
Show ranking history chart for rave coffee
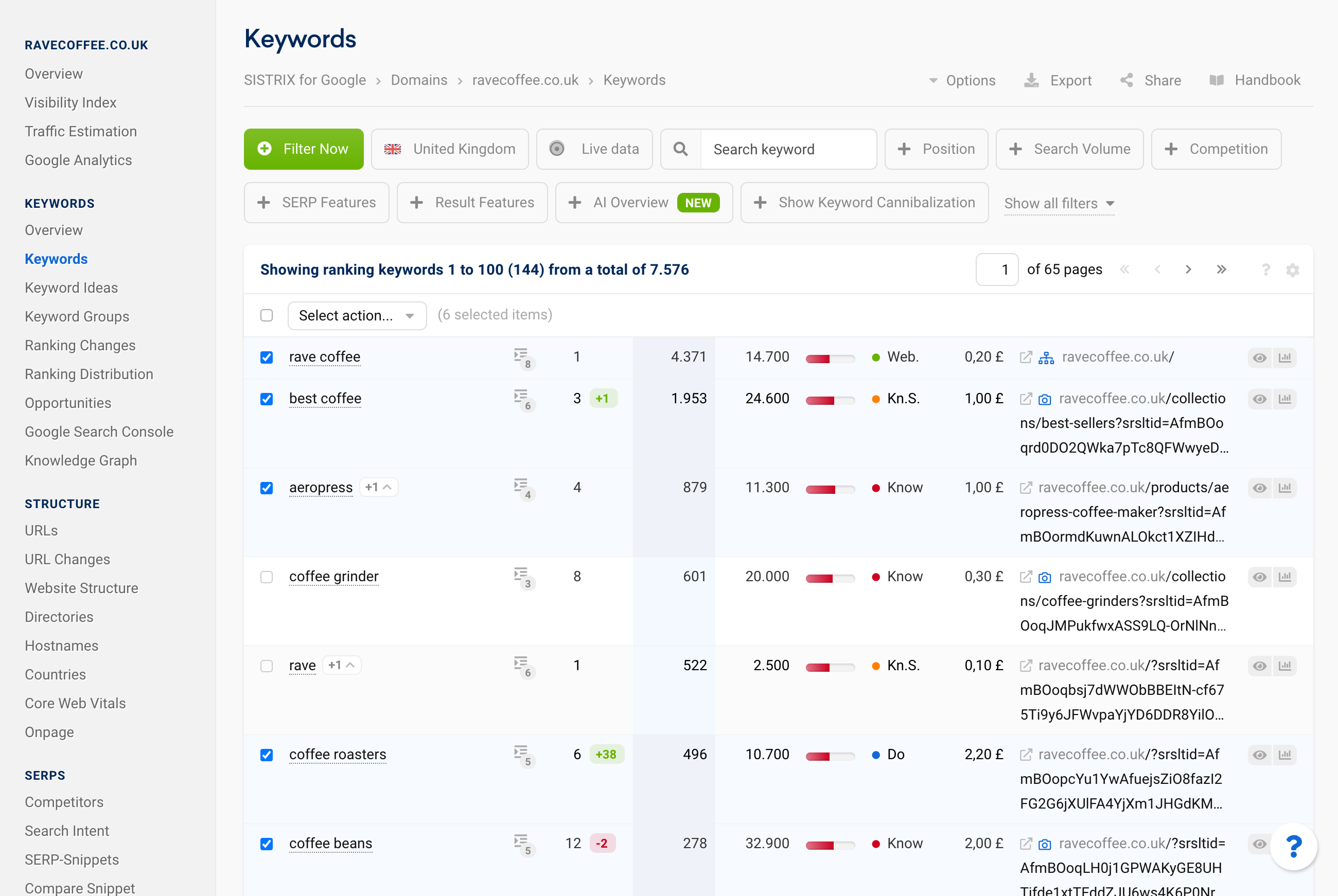click(1285, 357)
